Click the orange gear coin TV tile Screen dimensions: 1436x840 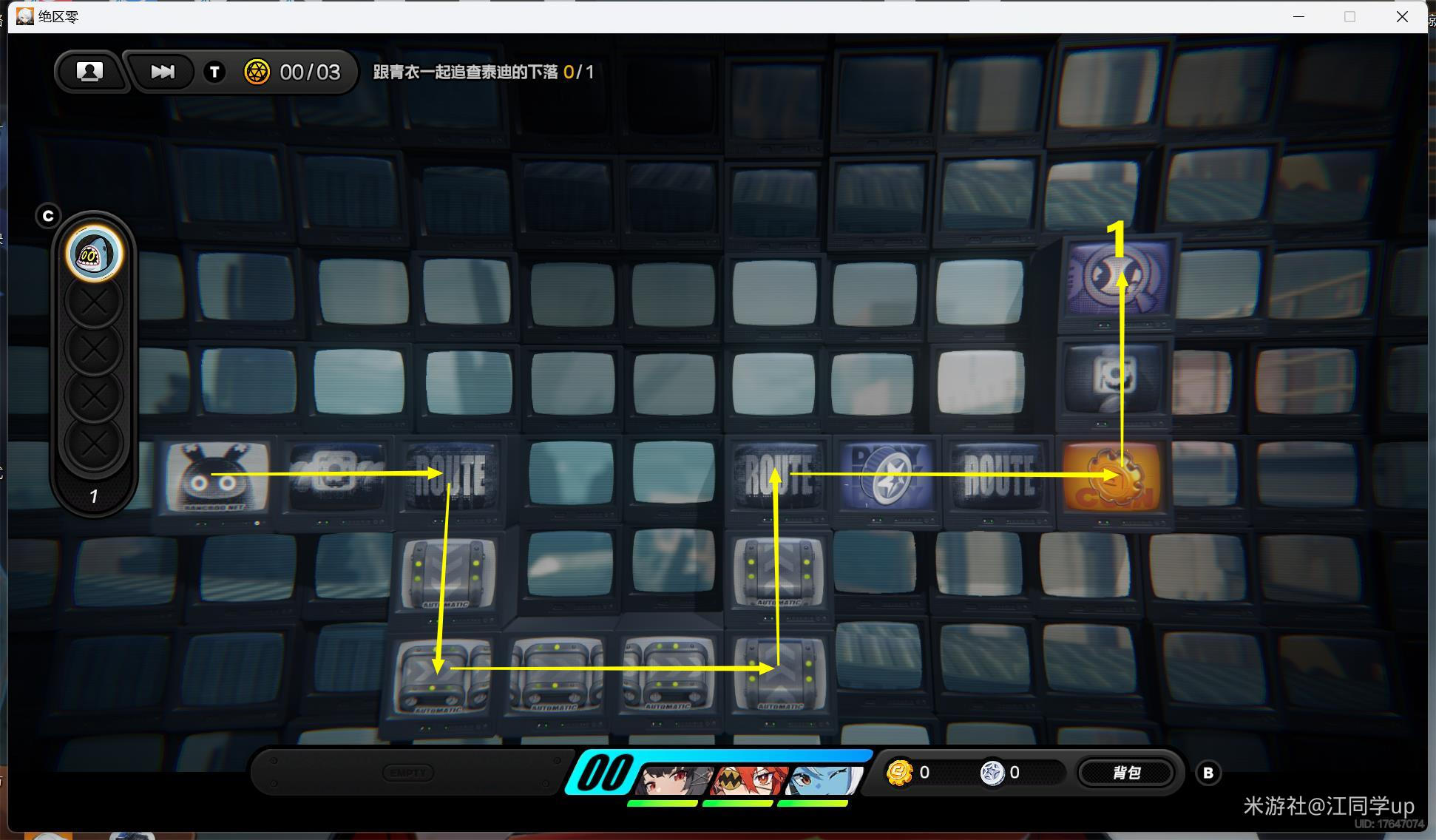click(x=1112, y=478)
